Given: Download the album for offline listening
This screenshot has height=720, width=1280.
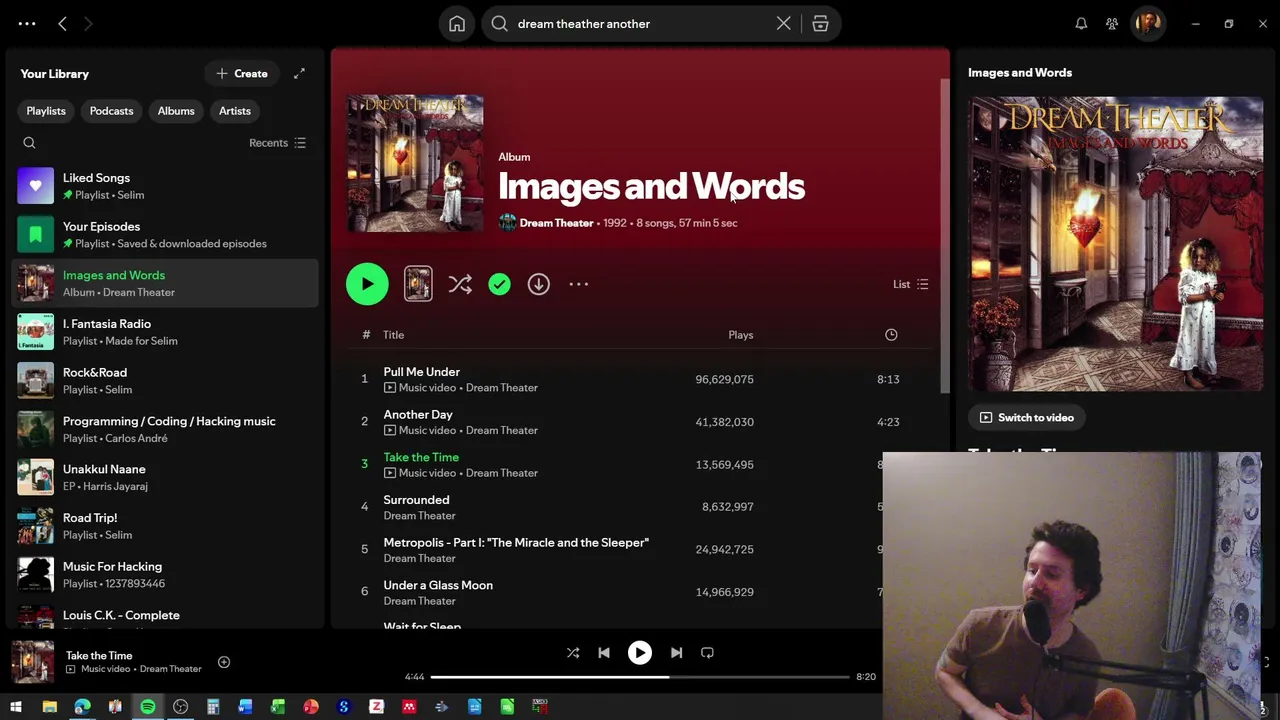Looking at the screenshot, I should 538,284.
